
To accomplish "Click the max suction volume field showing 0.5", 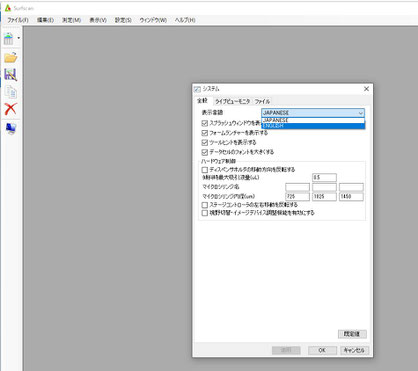I will tap(324, 177).
